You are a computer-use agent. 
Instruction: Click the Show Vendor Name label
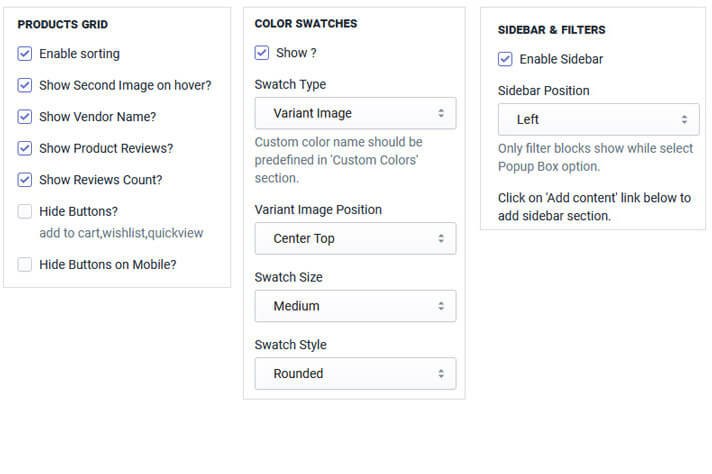click(x=98, y=117)
